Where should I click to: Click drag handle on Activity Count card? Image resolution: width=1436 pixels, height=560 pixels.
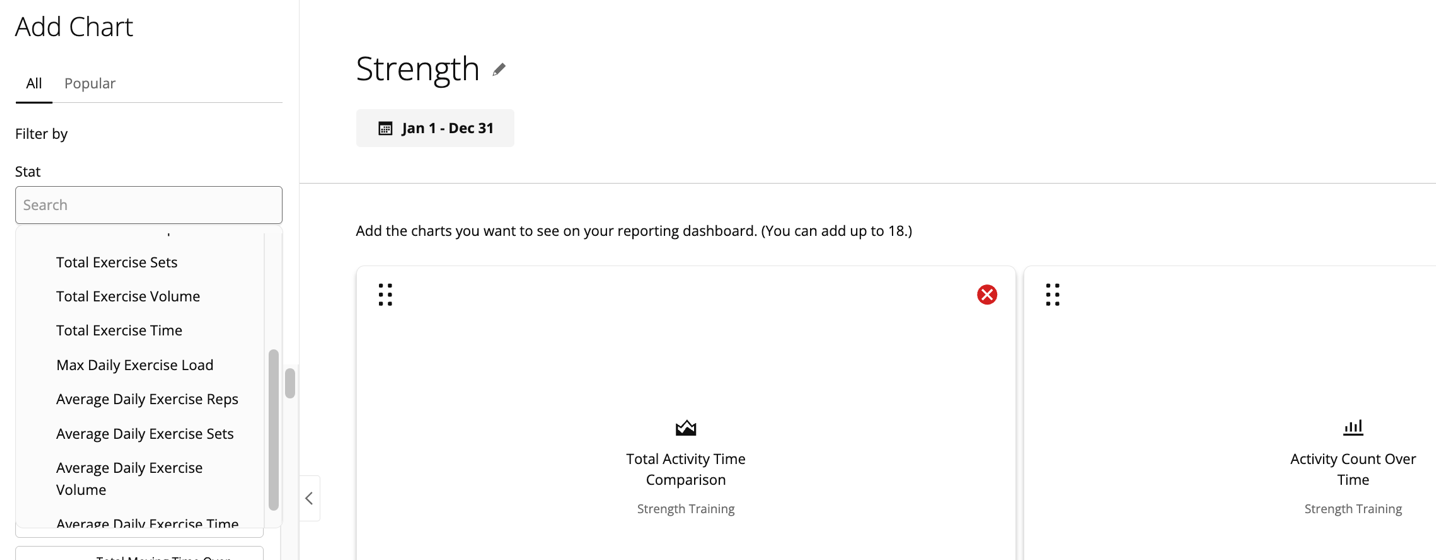[x=1052, y=294]
